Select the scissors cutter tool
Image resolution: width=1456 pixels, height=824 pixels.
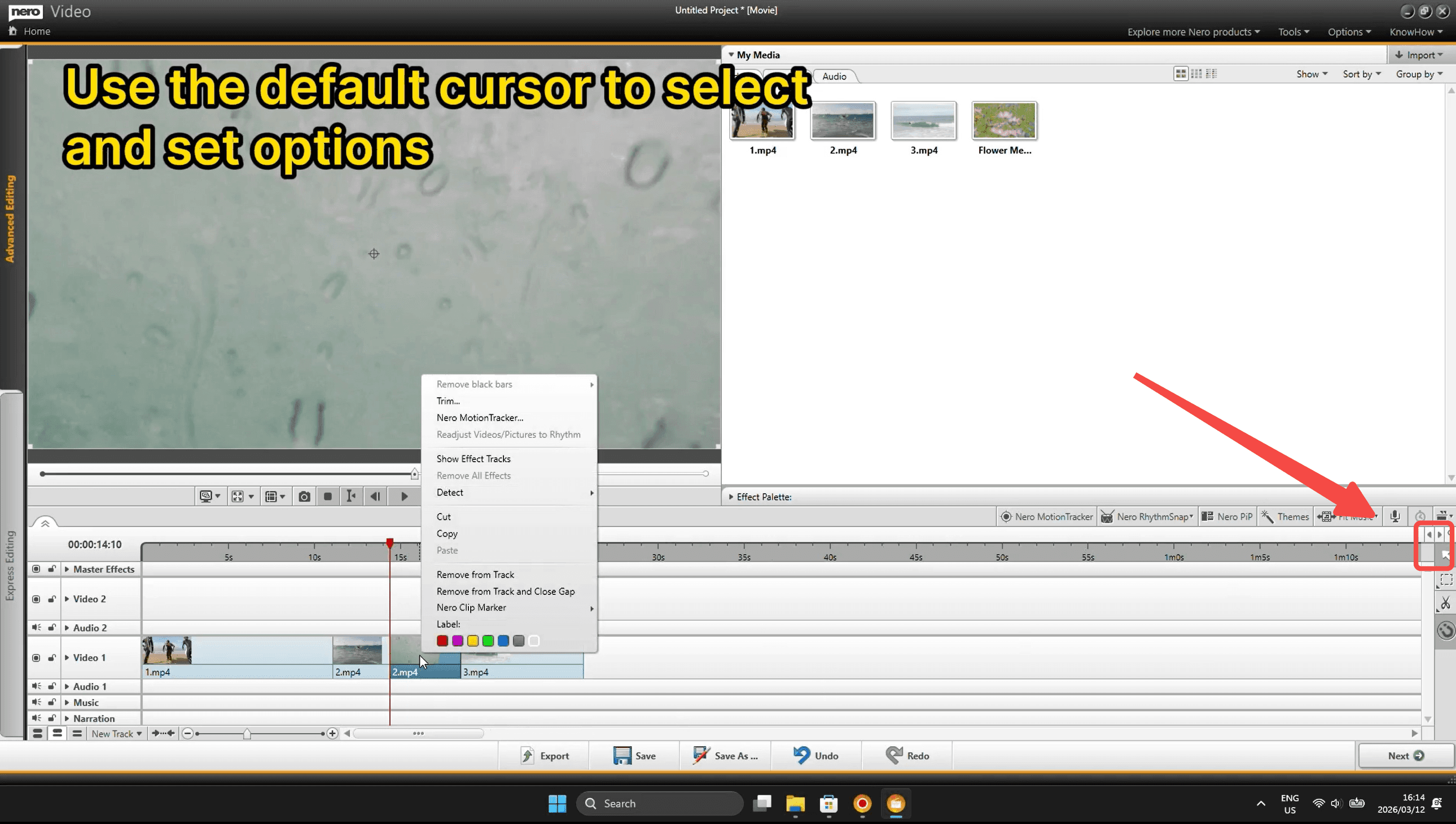click(1445, 603)
